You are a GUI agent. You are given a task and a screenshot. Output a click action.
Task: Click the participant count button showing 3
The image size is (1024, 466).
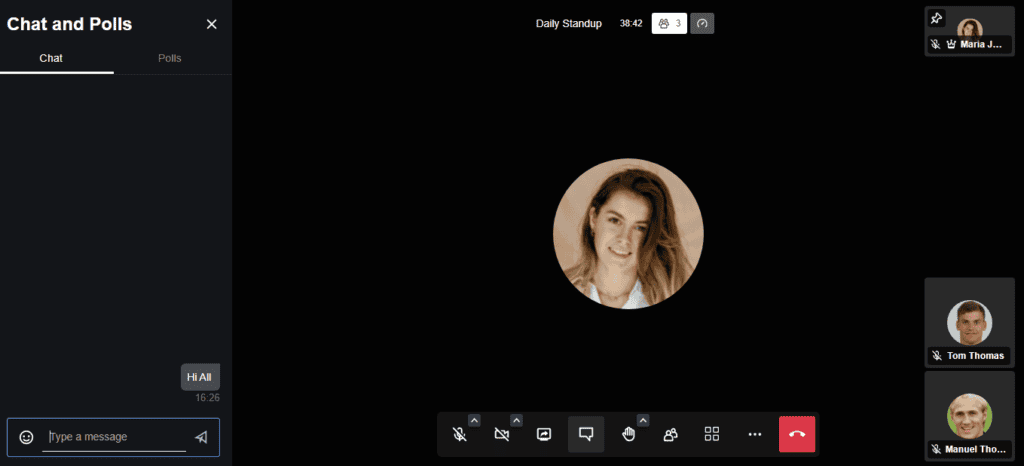669,23
